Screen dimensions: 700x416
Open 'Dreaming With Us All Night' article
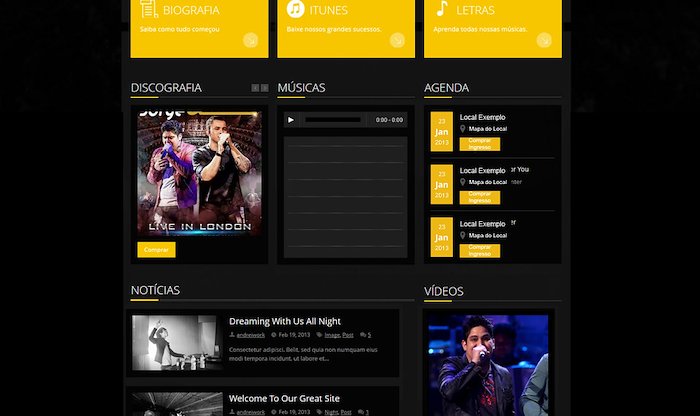(285, 321)
